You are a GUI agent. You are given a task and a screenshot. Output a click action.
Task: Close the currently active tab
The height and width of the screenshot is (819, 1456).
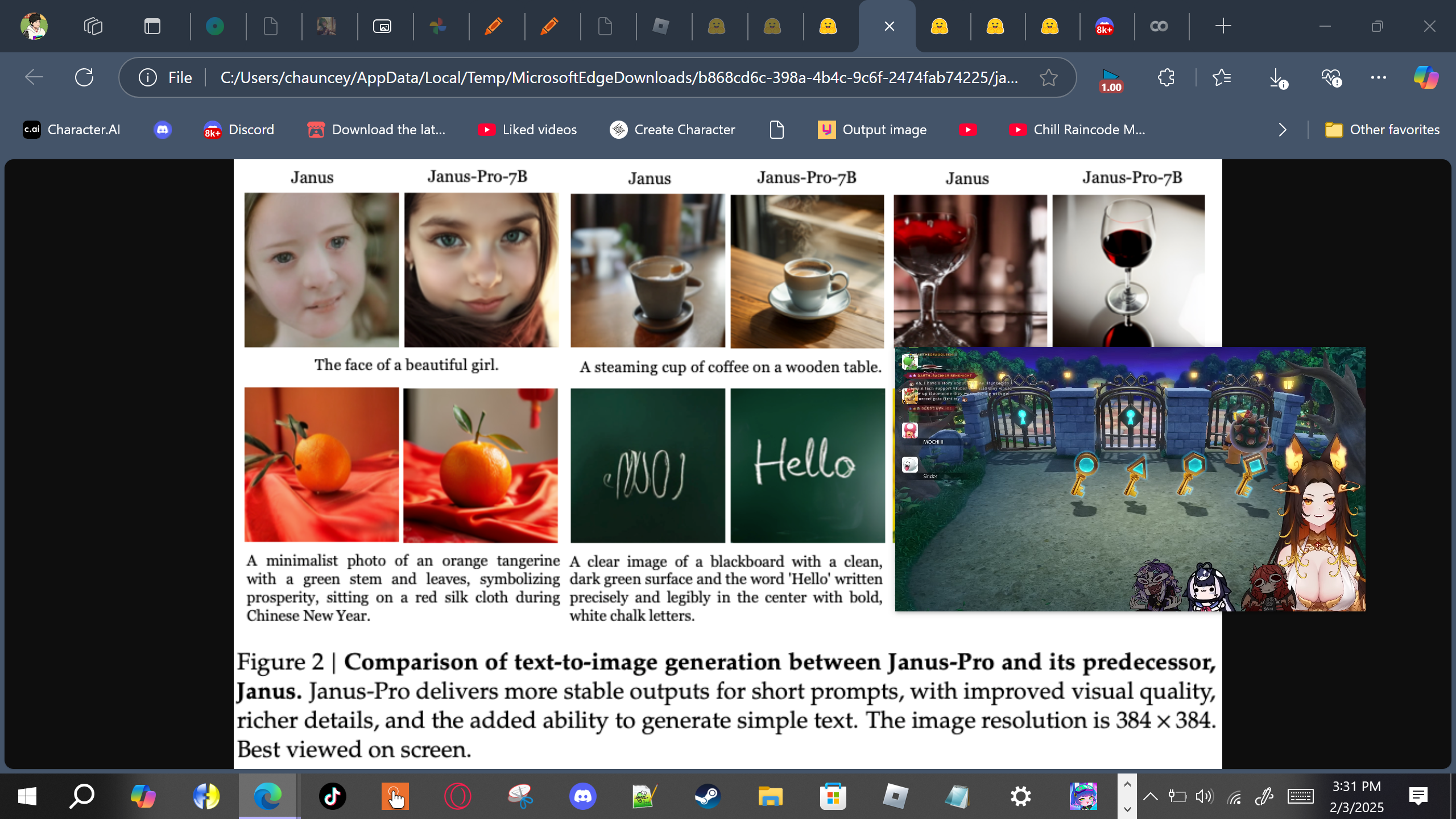coord(890,26)
